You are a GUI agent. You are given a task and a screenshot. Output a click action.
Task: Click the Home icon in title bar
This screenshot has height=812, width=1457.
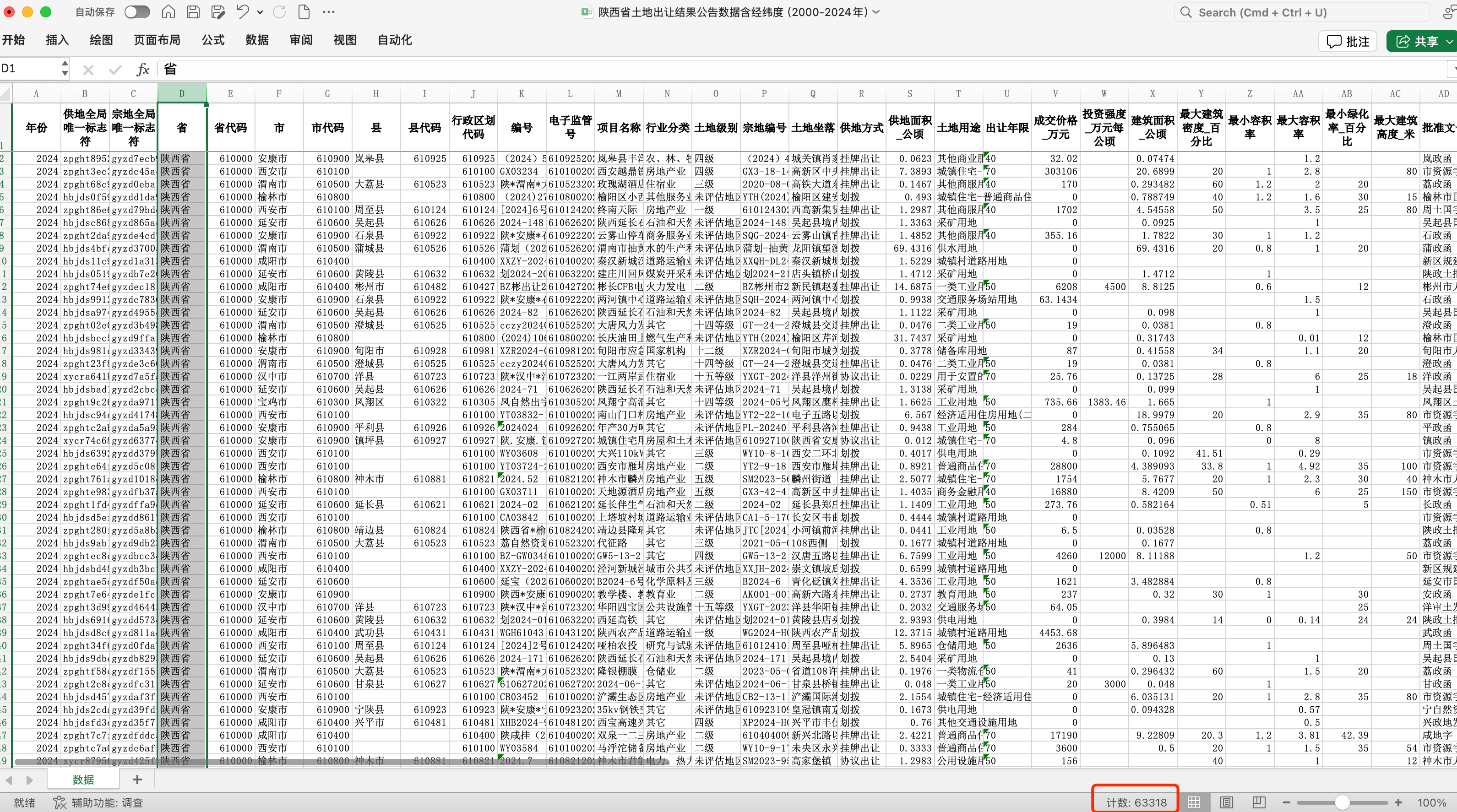[168, 12]
